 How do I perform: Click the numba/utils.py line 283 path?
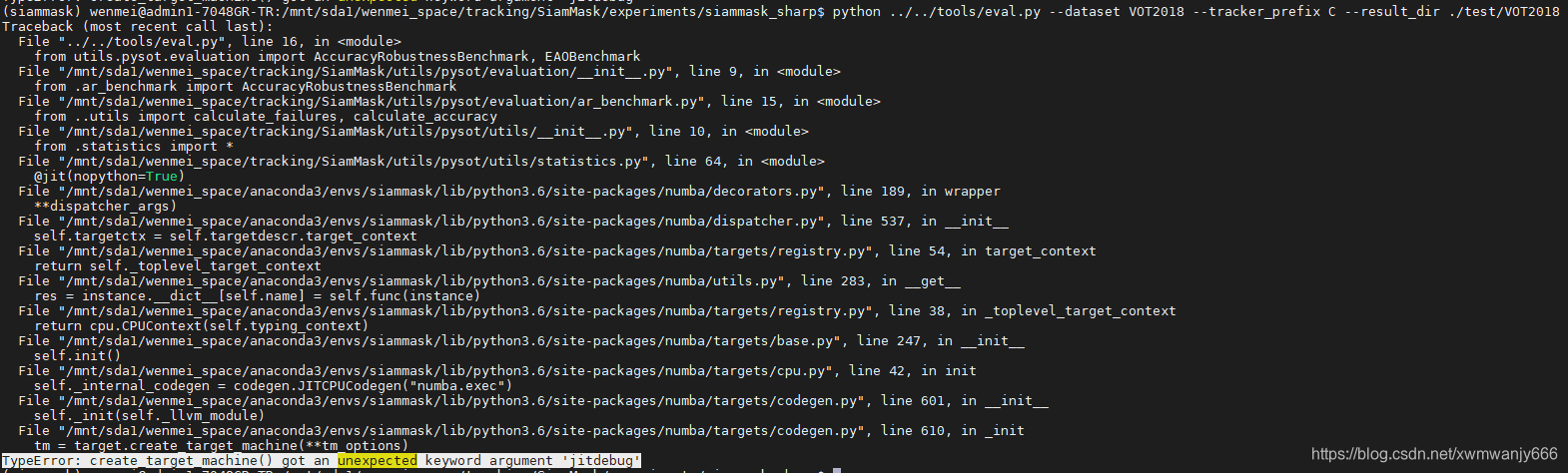tap(489, 280)
